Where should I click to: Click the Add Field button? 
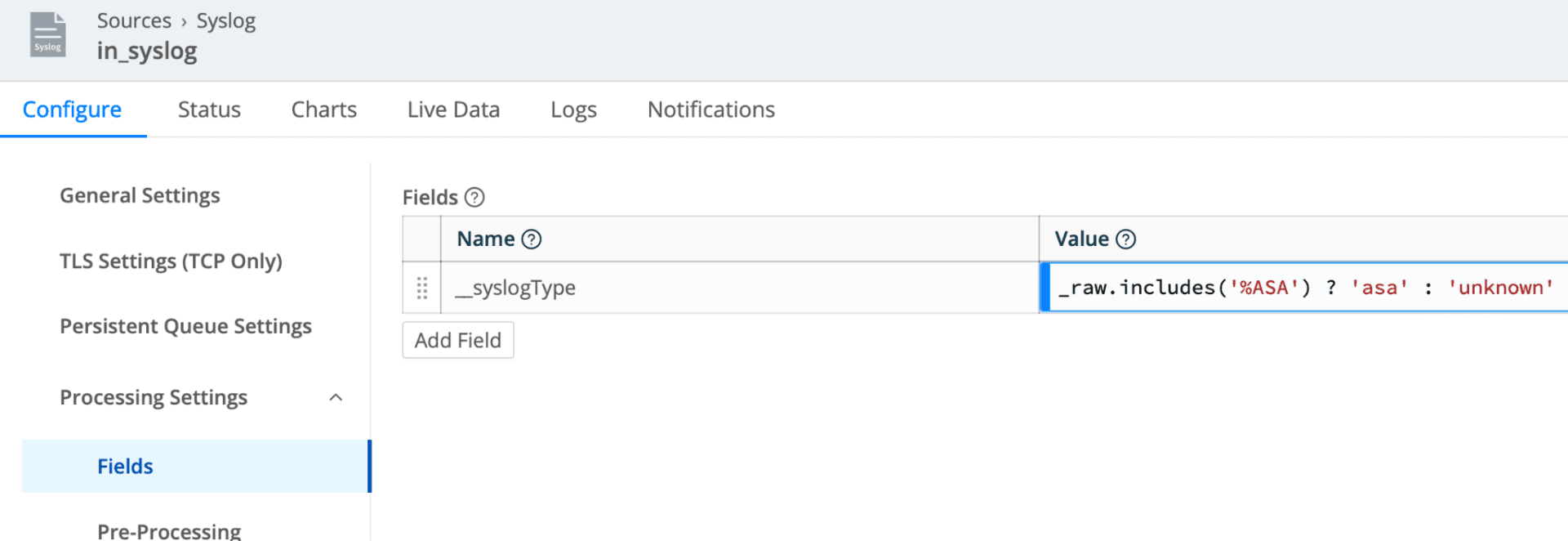(457, 340)
